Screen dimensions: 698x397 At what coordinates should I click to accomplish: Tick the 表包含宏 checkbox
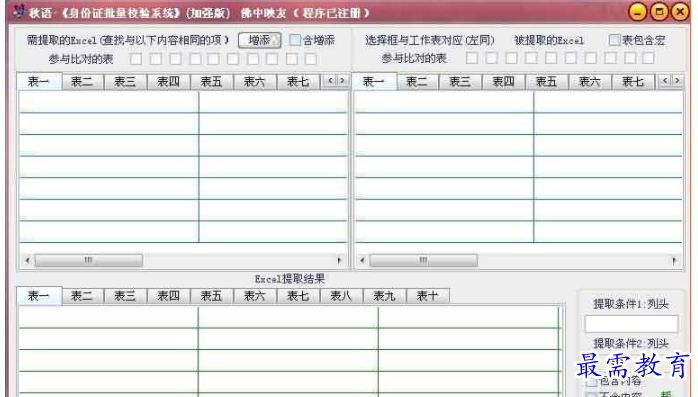(614, 40)
